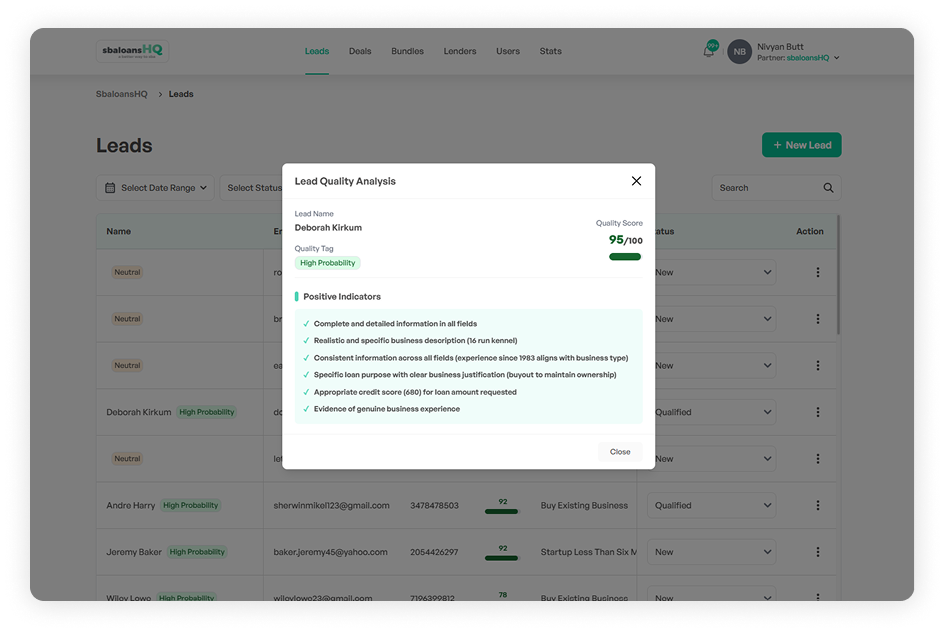Click the calendar icon in date range filter
This screenshot has width=945, height=633.
[110, 187]
